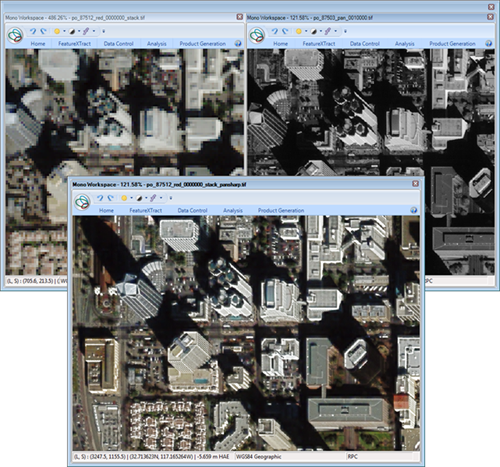The image size is (500, 467).
Task: Open Product Generation tab in pansharp window
Action: tap(281, 210)
